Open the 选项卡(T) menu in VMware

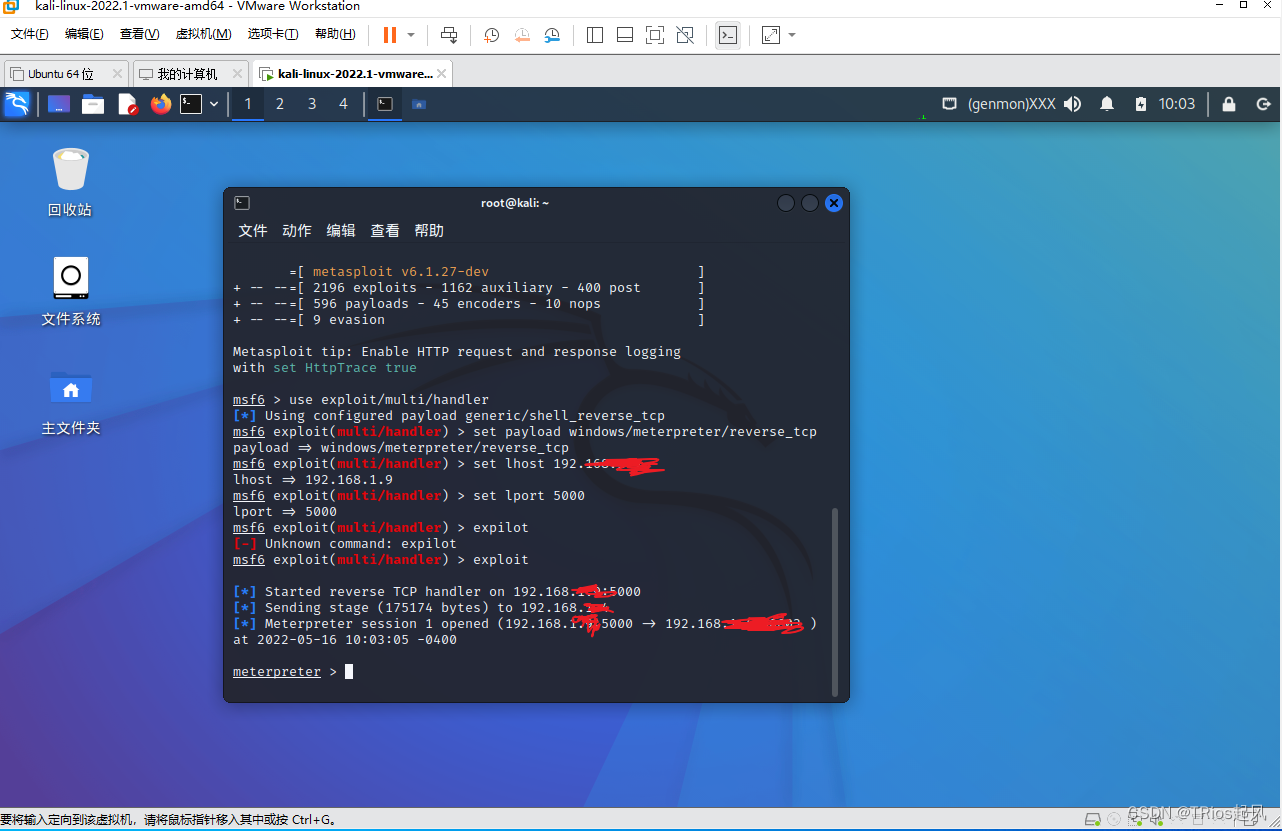tap(273, 34)
